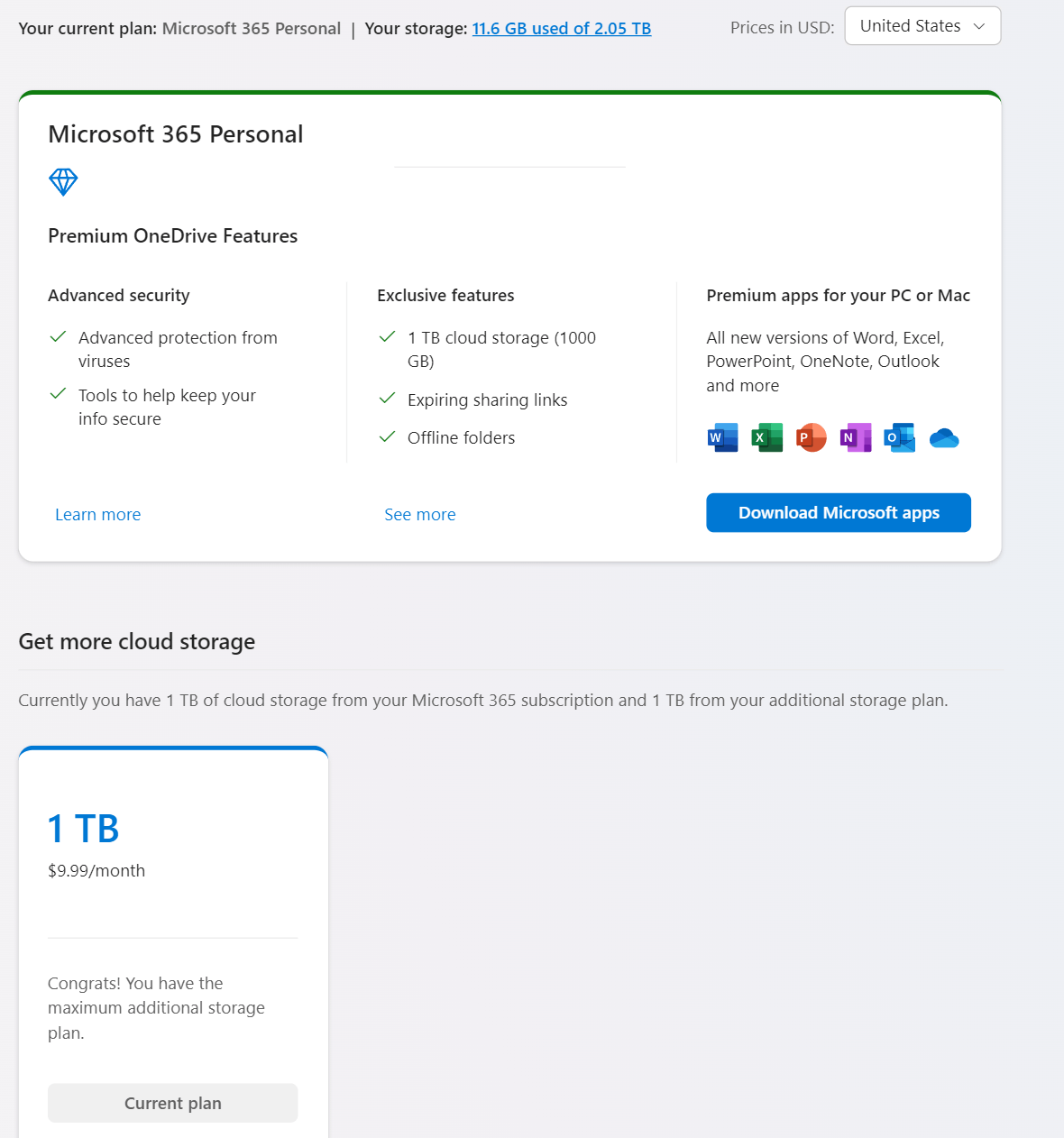Click the blue premium diamond icon
Screen dimensions: 1064x1138
pos(63,182)
